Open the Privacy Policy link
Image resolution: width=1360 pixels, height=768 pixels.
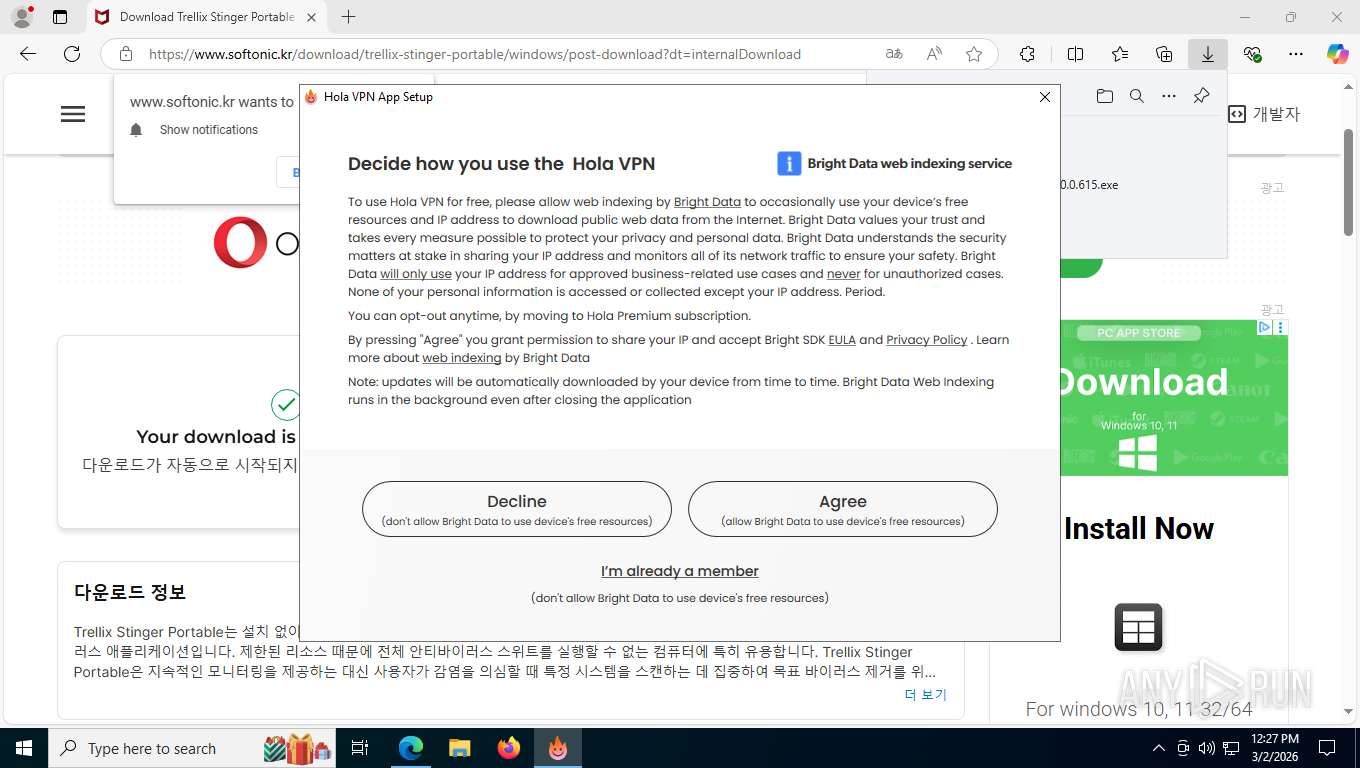tap(927, 340)
